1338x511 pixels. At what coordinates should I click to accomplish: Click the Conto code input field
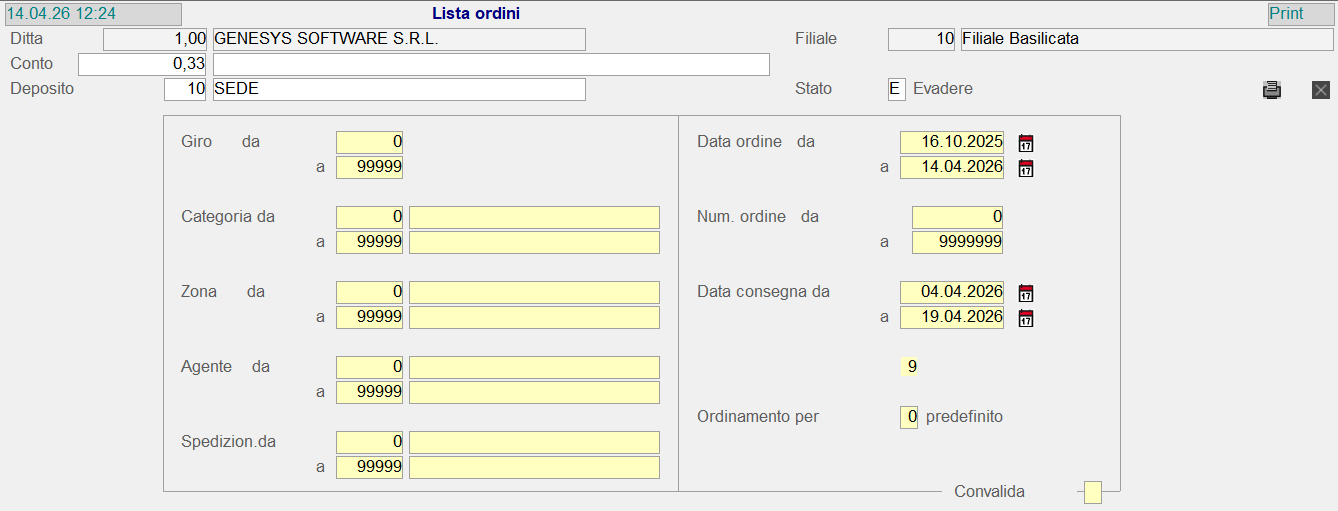[142, 64]
